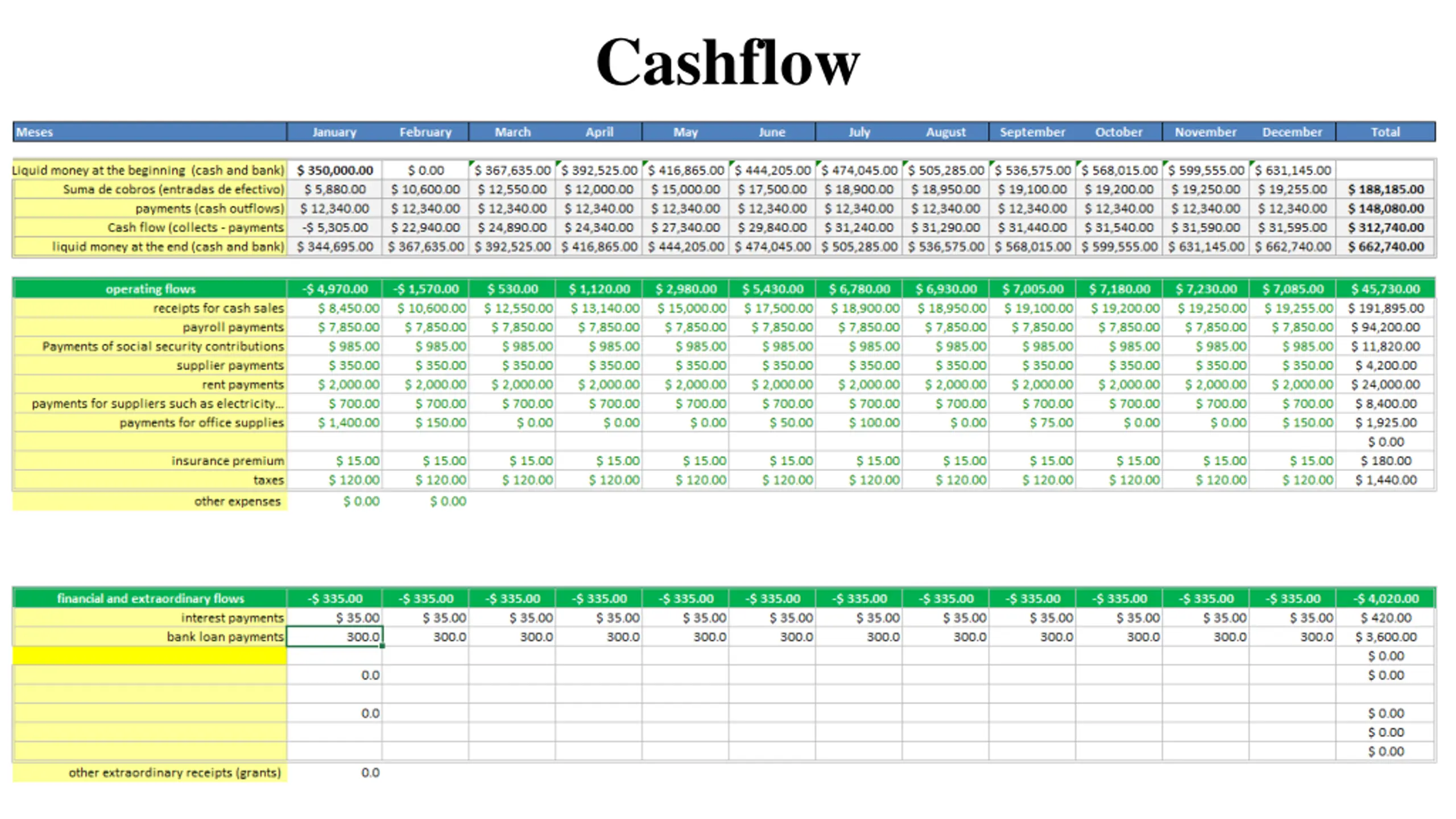The image size is (1456, 819).
Task: Click the $ 350,000.00 beginning money cell
Action: click(x=334, y=170)
